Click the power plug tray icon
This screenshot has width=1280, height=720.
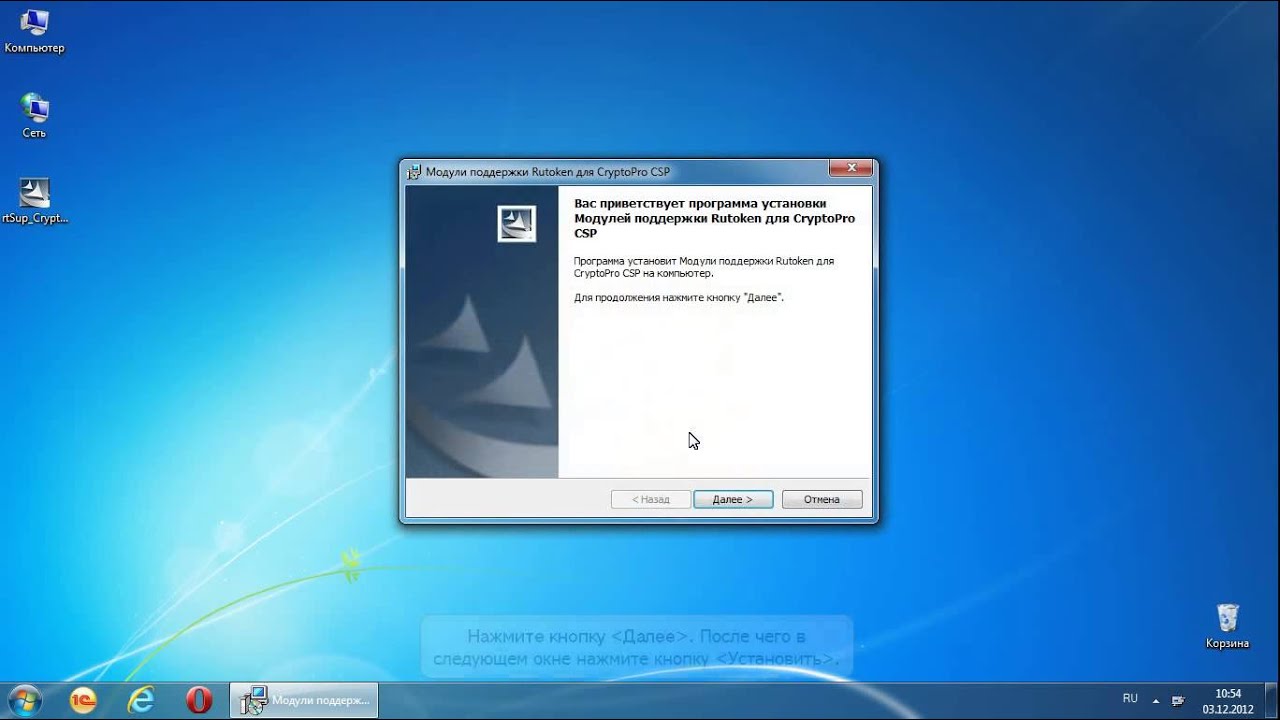[1179, 700]
